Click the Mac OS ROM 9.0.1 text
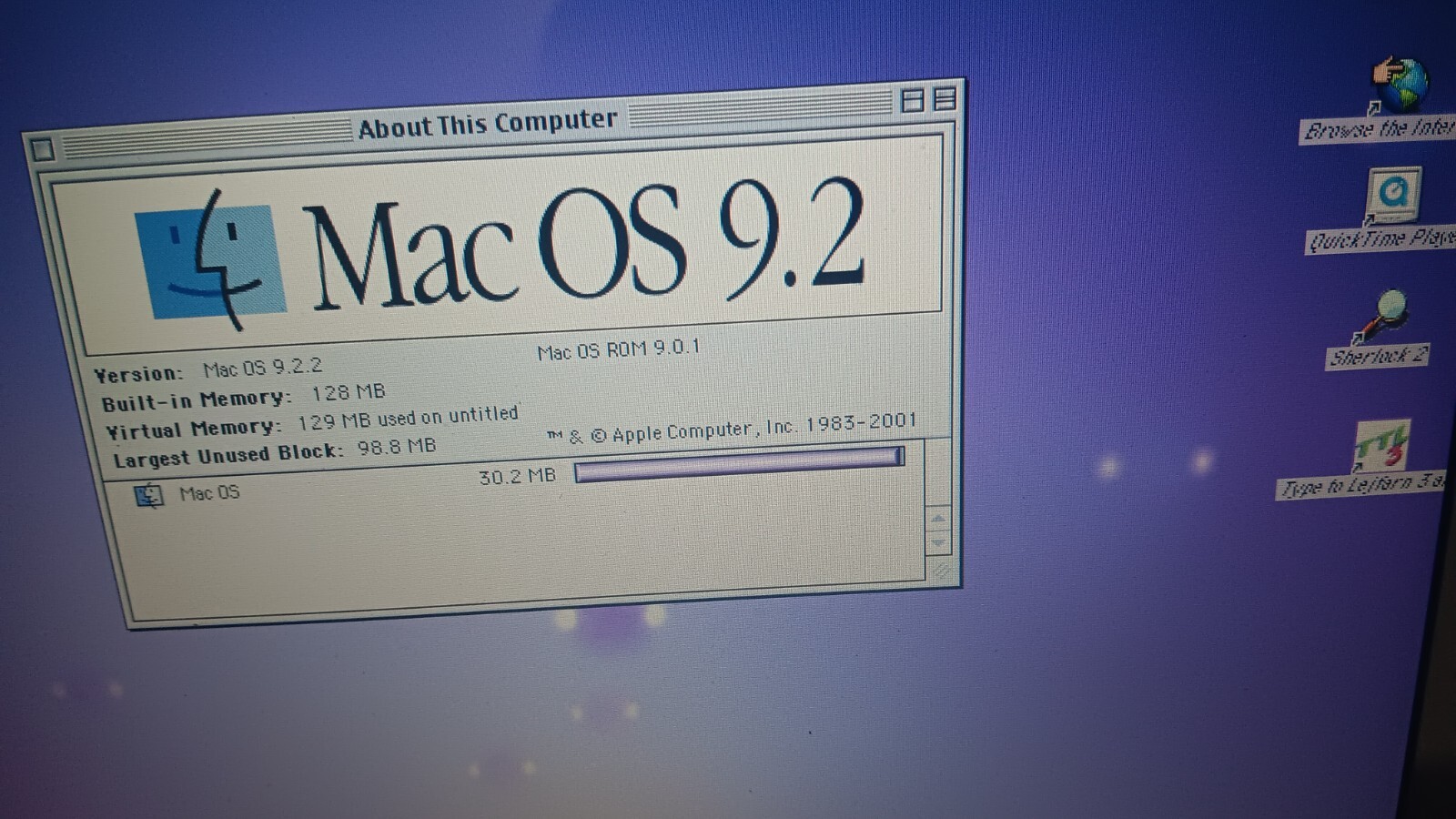 click(618, 349)
